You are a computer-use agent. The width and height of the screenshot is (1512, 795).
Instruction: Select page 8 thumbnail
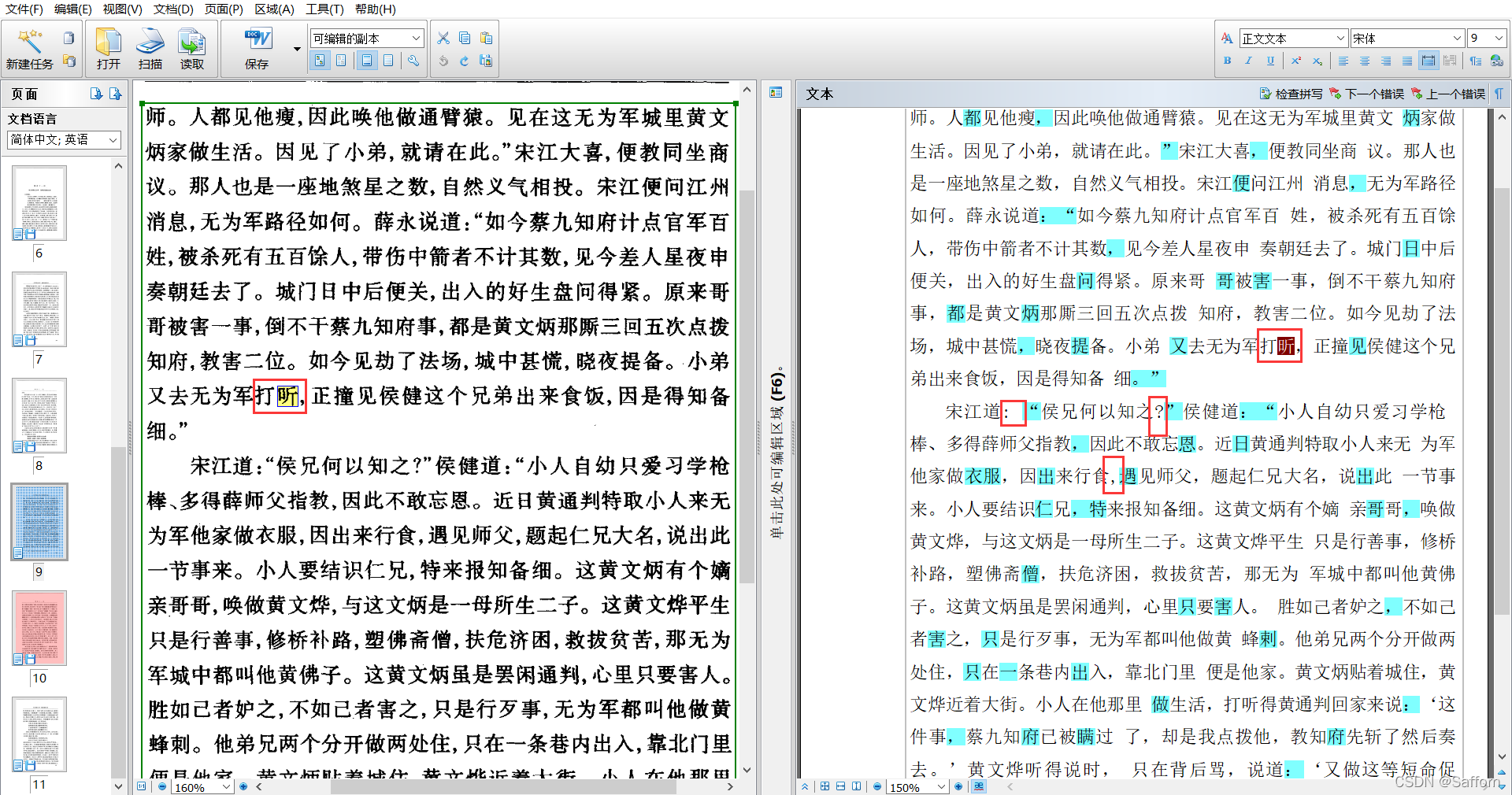(x=39, y=416)
